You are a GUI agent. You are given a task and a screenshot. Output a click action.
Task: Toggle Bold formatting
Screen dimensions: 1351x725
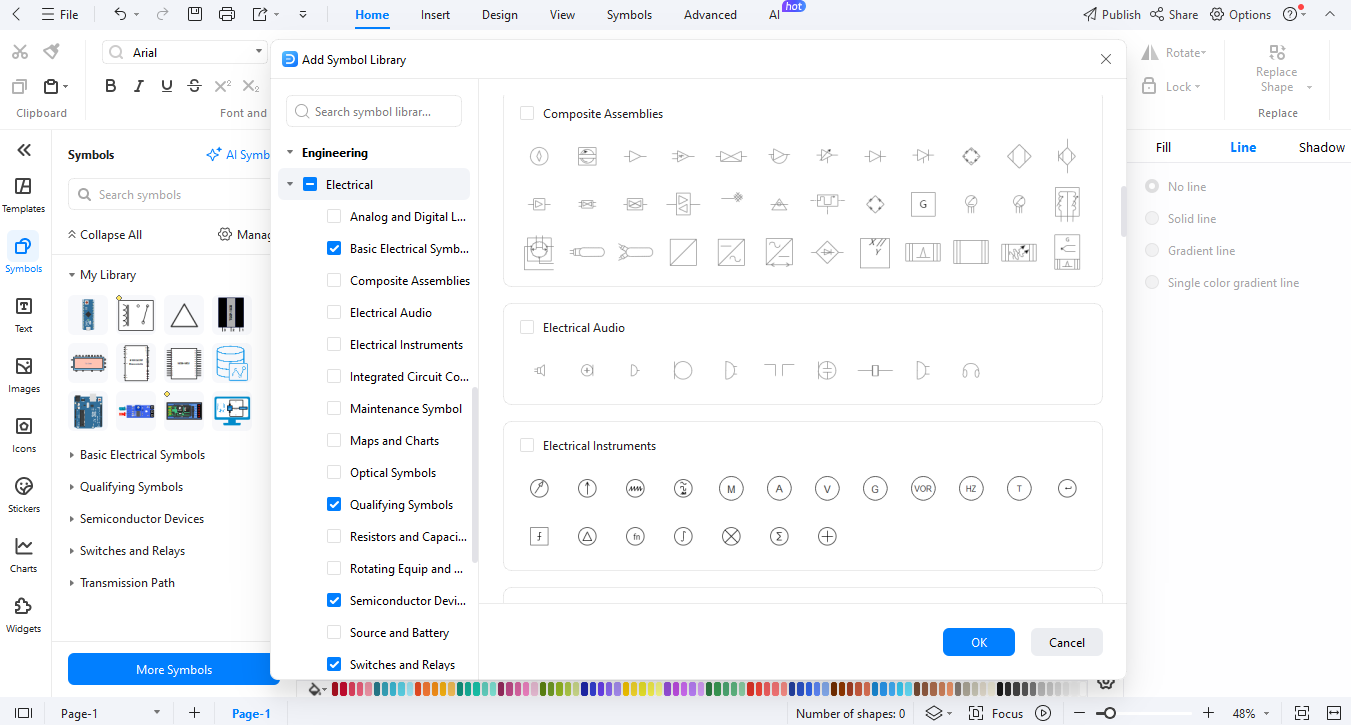click(x=111, y=86)
